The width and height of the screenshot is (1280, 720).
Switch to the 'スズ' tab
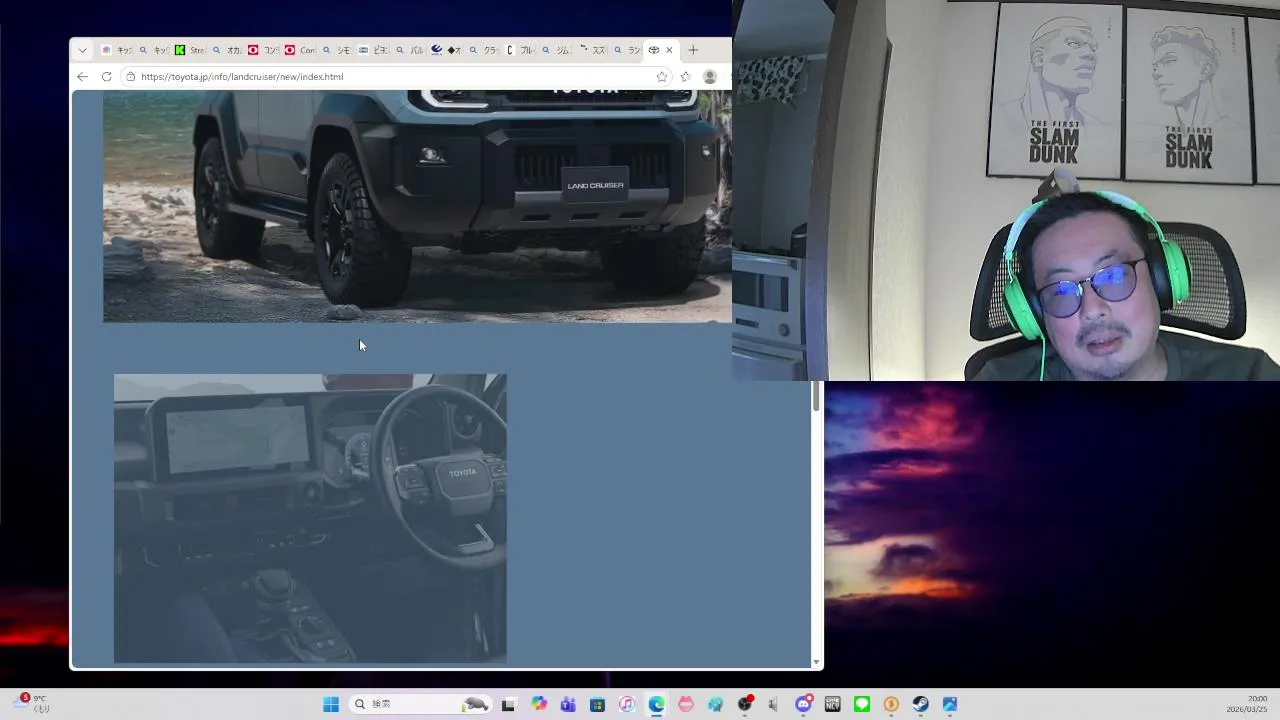(593, 50)
